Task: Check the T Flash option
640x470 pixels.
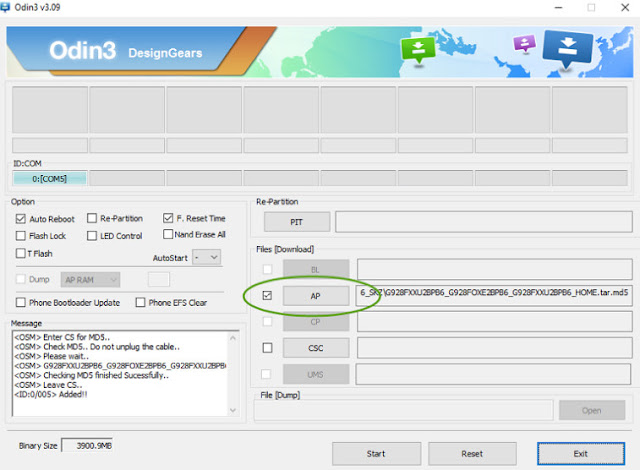Action: pyautogui.click(x=20, y=253)
